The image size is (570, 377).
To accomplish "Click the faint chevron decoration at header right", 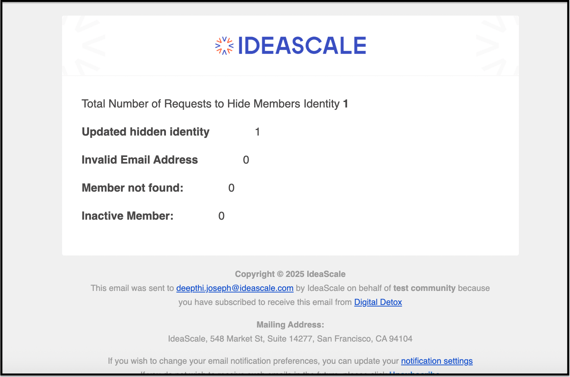I will point(491,45).
